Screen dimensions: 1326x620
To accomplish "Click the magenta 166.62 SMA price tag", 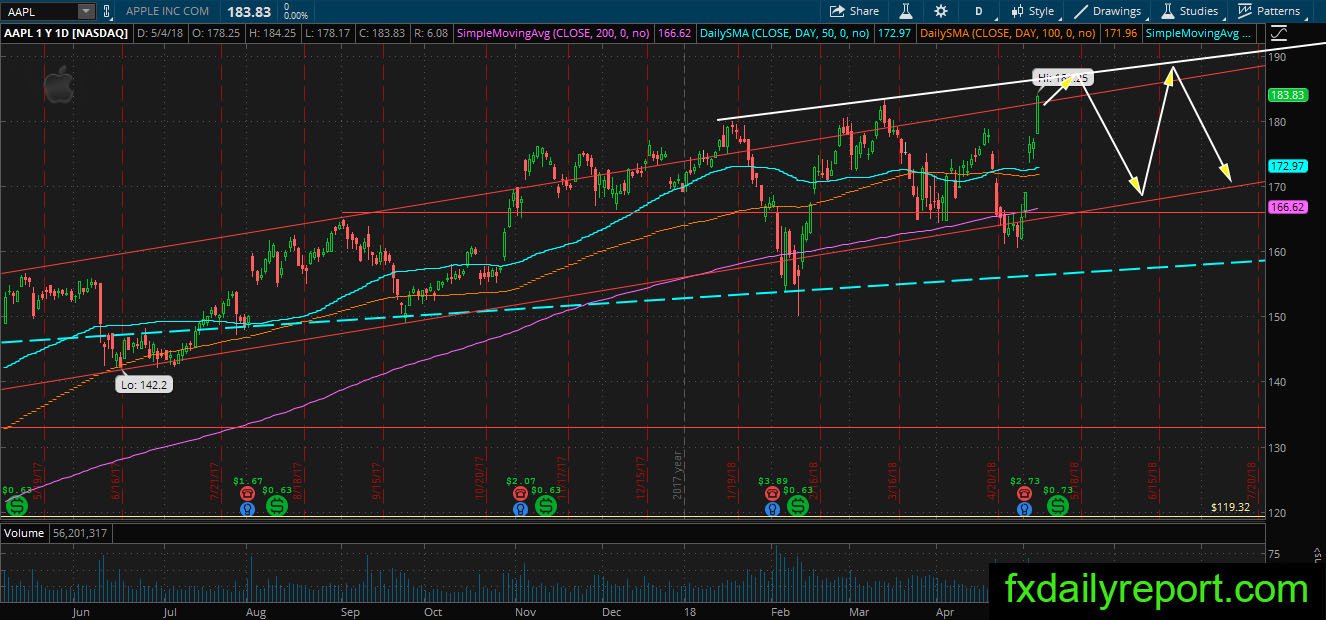I will [1288, 207].
